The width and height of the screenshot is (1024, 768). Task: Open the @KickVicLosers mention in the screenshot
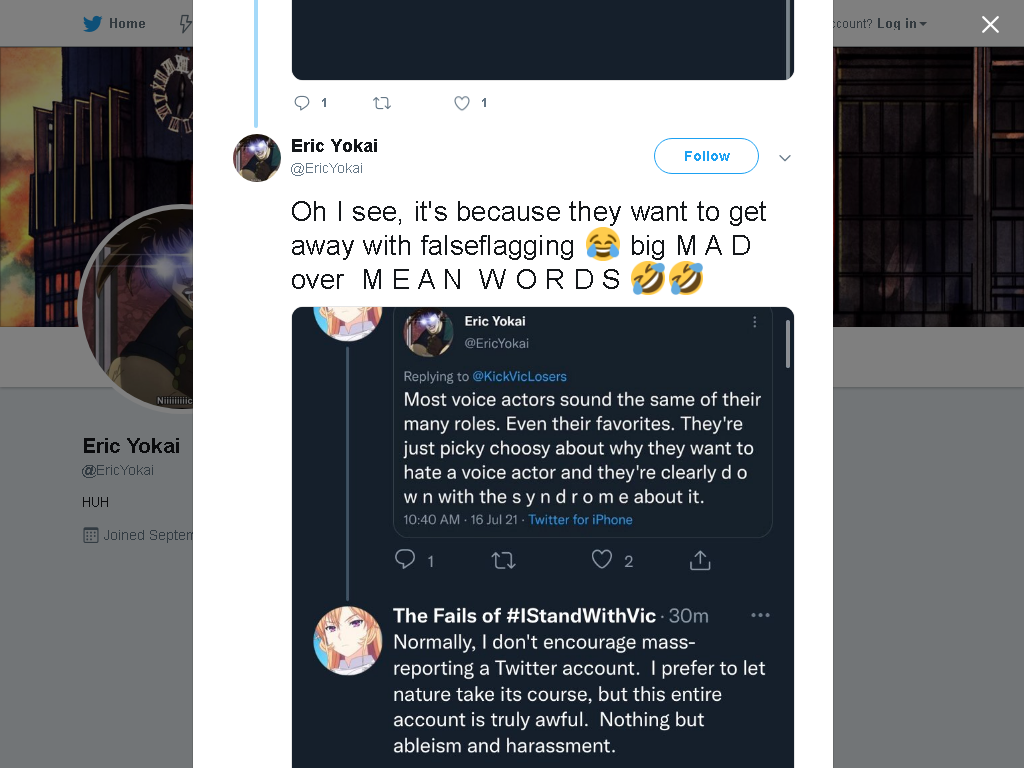coord(519,376)
